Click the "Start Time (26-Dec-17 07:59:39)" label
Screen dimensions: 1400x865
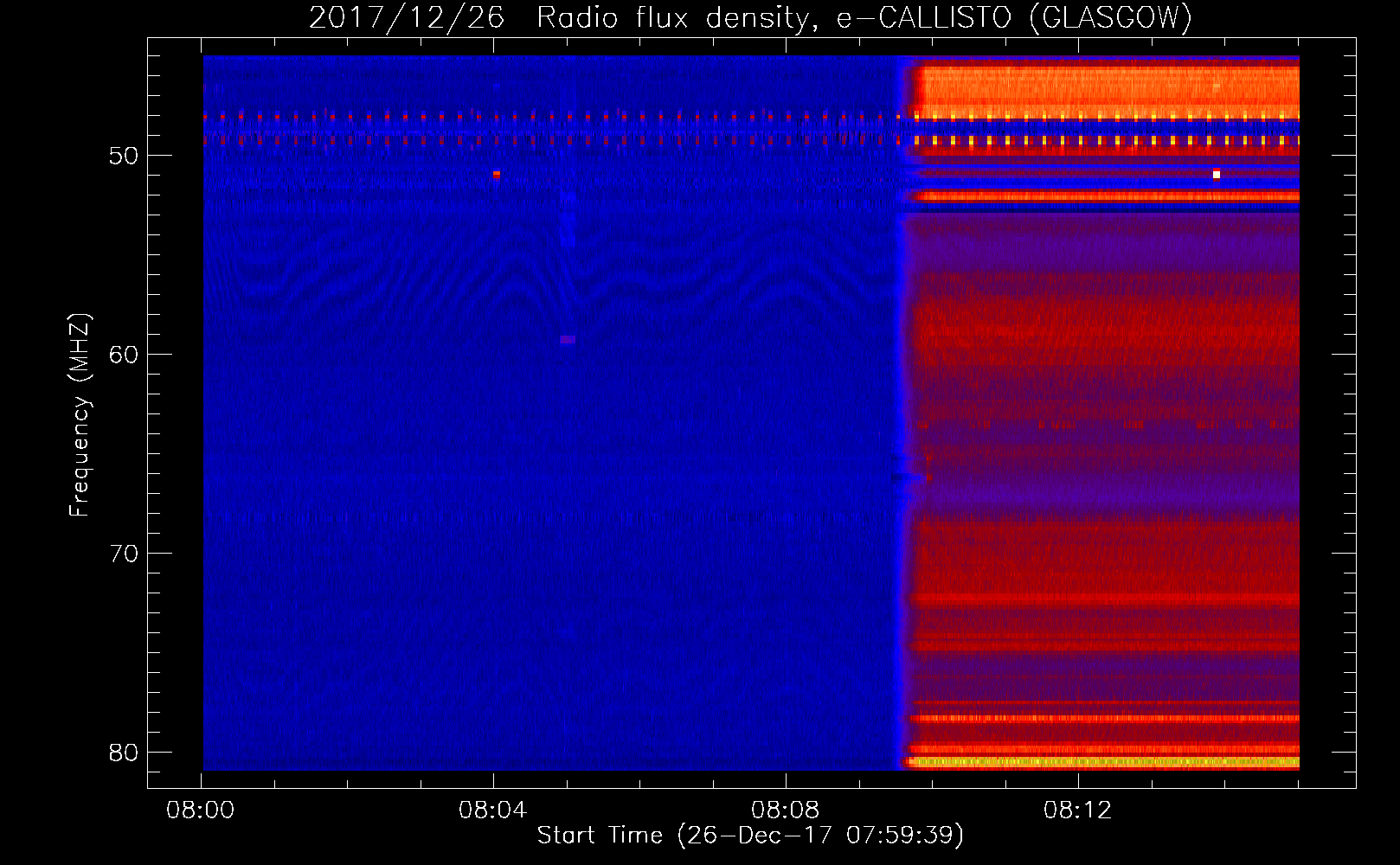750,836
